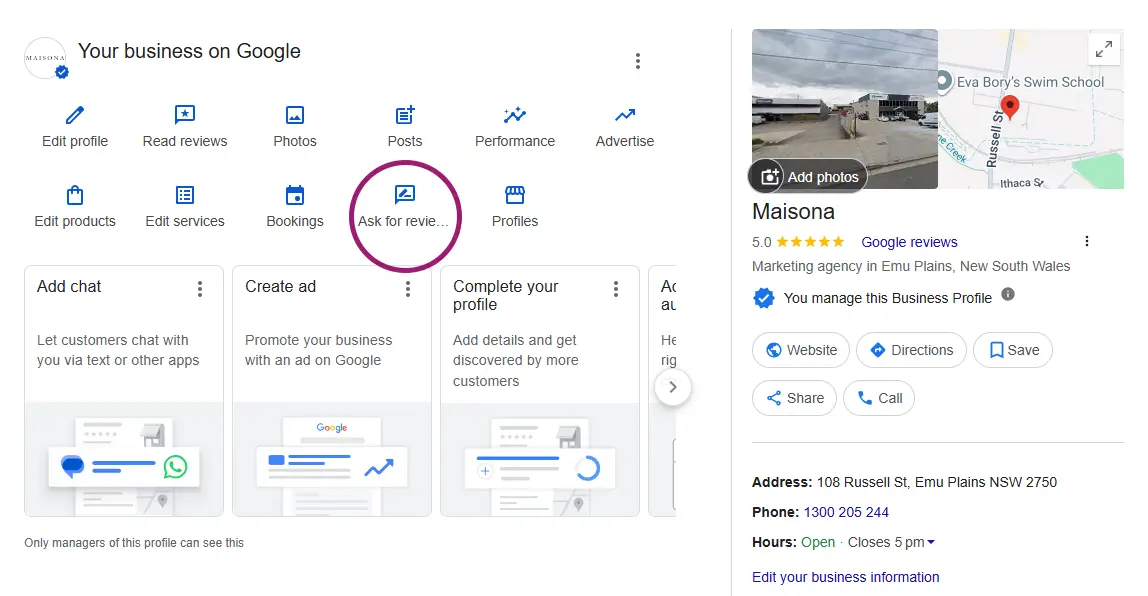Screen dimensions: 1148x596
Task: Click the blue verified badge by 'You manage'
Action: [764, 298]
